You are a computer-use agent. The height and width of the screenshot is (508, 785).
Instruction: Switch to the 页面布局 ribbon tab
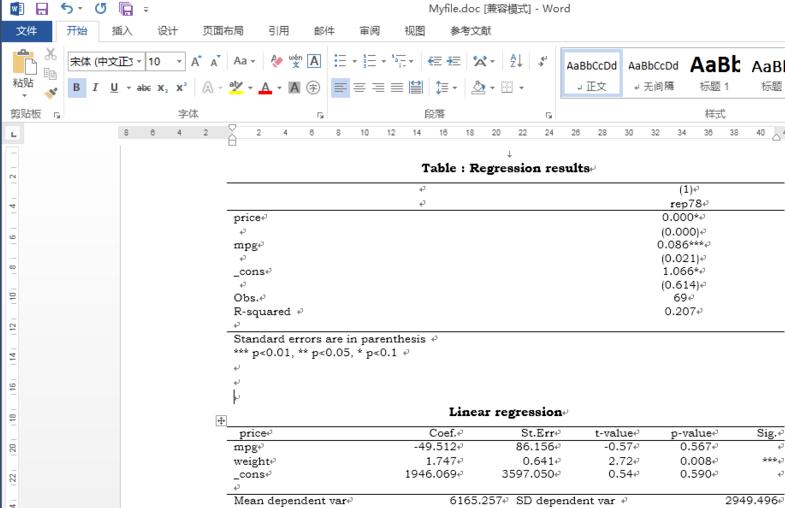point(223,31)
